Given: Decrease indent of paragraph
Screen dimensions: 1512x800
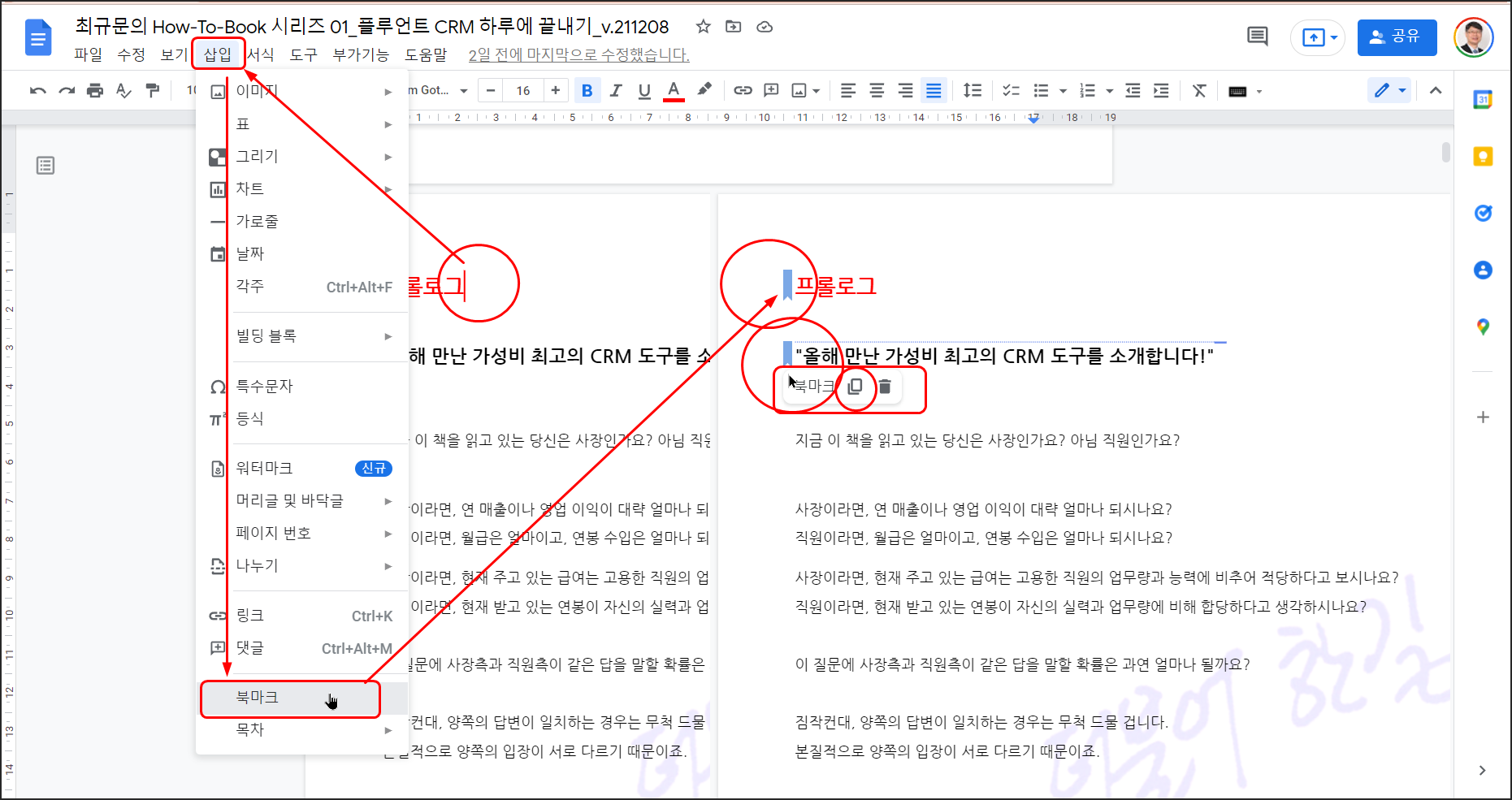Looking at the screenshot, I should pos(1133,91).
